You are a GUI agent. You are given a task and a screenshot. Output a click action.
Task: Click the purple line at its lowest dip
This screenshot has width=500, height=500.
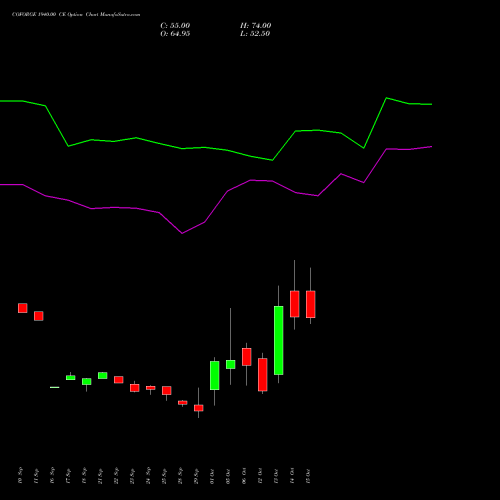click(x=182, y=233)
